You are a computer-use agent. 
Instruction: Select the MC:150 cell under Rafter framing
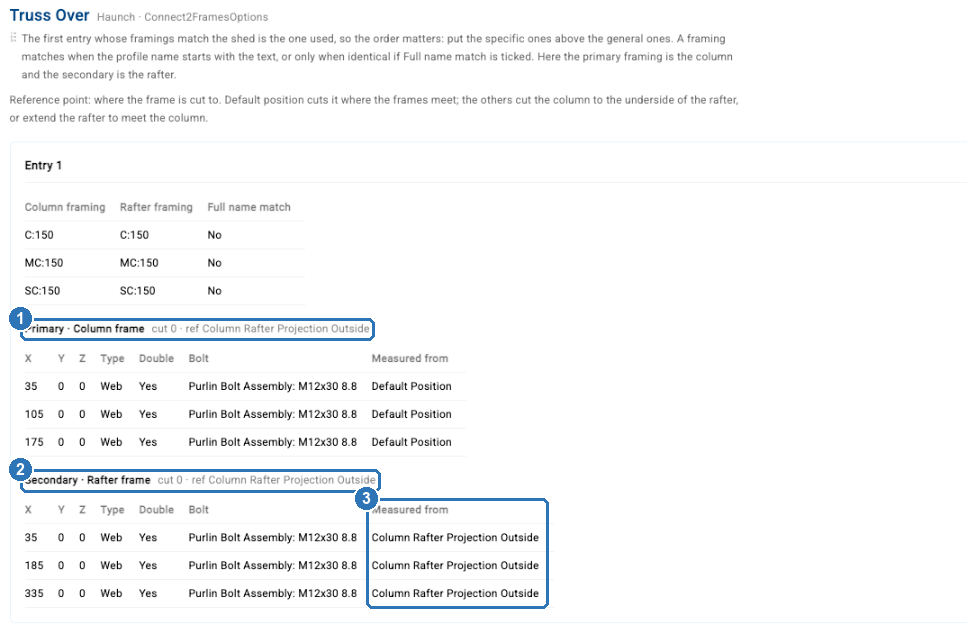tap(139, 263)
